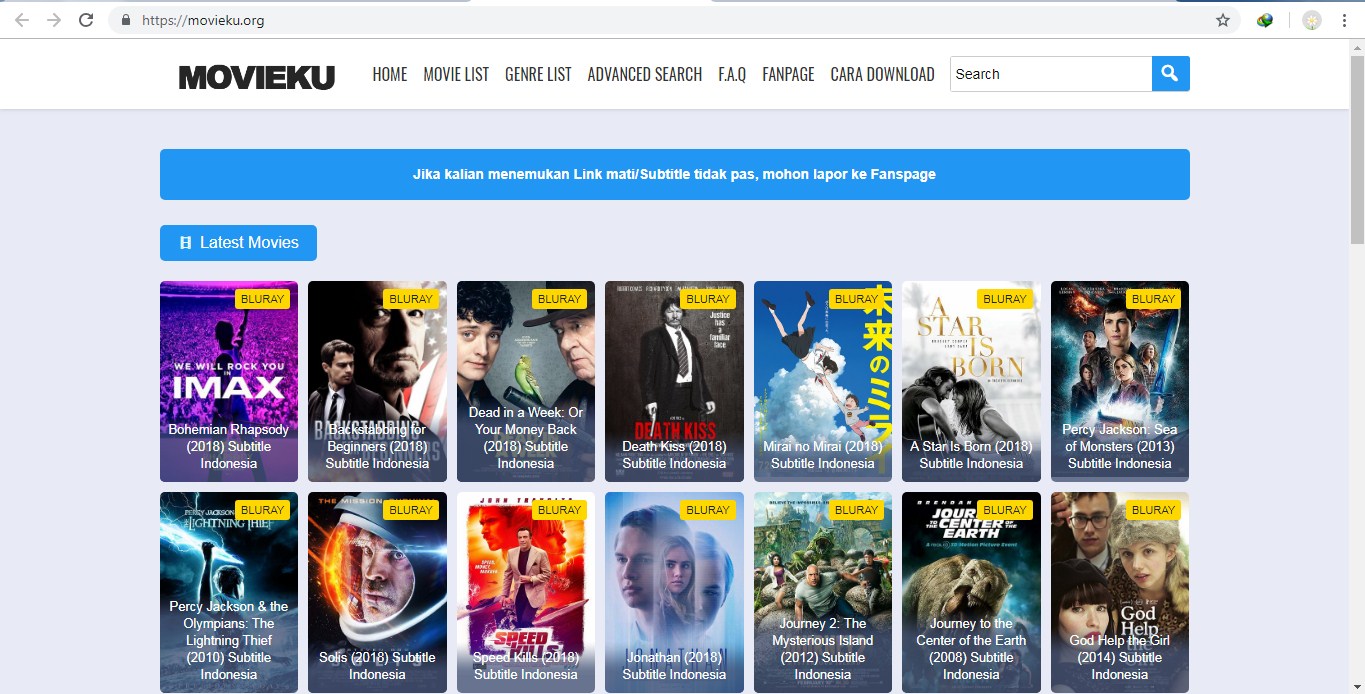Click the MOVIEKU logo
Screen dimensions: 1365x694
[x=257, y=77]
